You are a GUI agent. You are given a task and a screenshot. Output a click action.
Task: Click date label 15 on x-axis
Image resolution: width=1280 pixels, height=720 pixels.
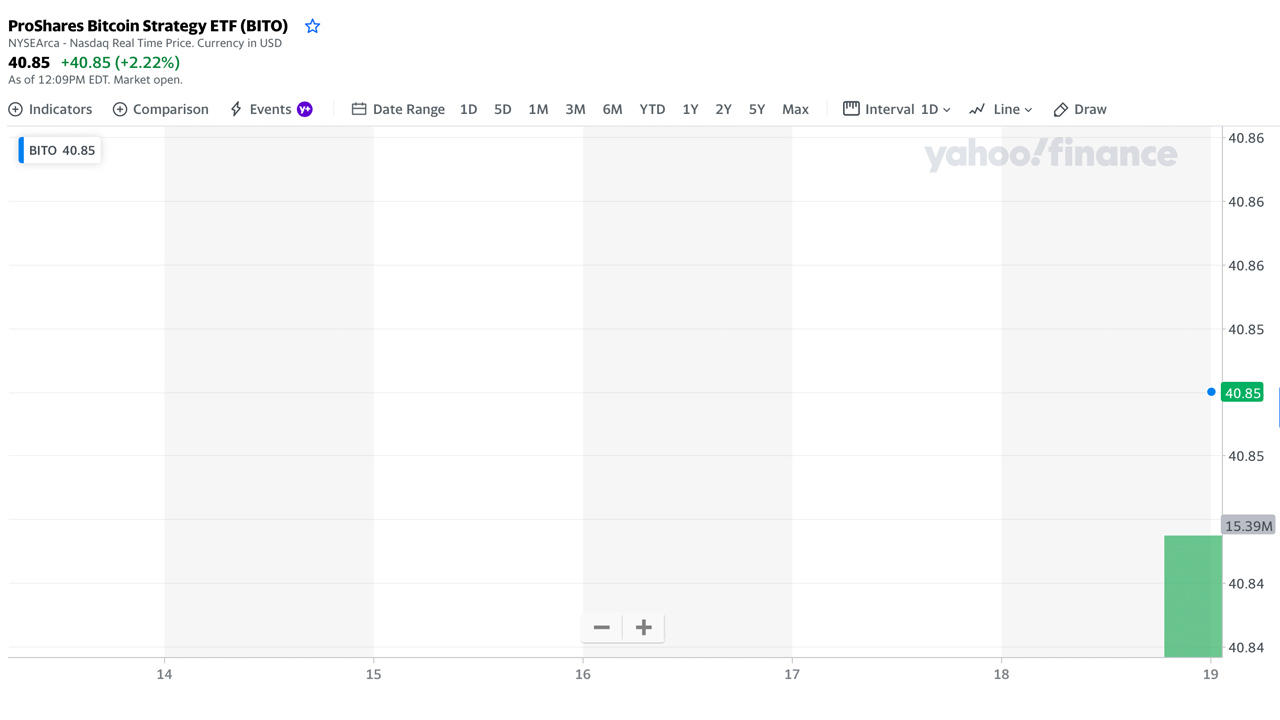pos(373,674)
